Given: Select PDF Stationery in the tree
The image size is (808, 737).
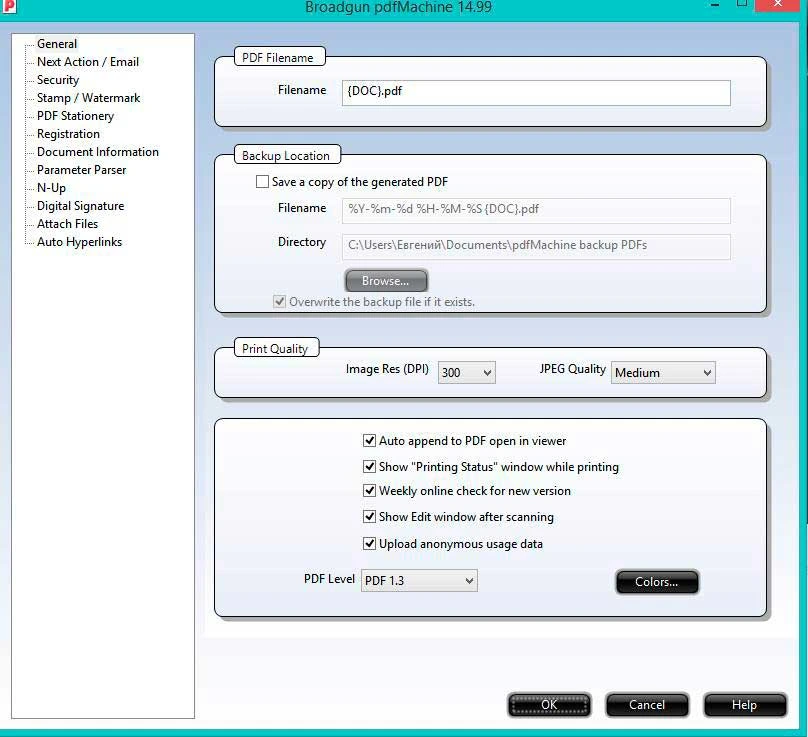Looking at the screenshot, I should [75, 116].
